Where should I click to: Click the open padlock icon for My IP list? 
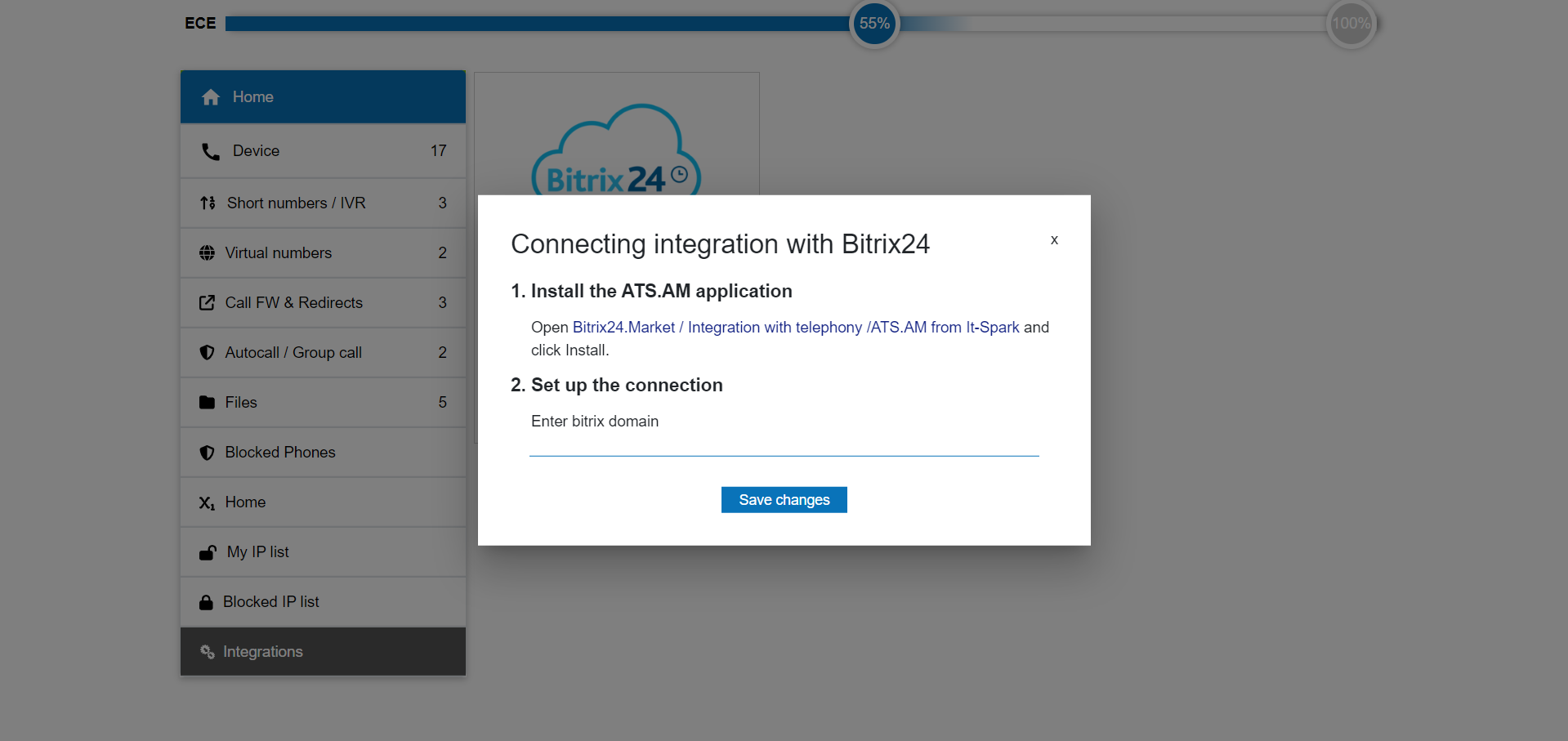(208, 553)
